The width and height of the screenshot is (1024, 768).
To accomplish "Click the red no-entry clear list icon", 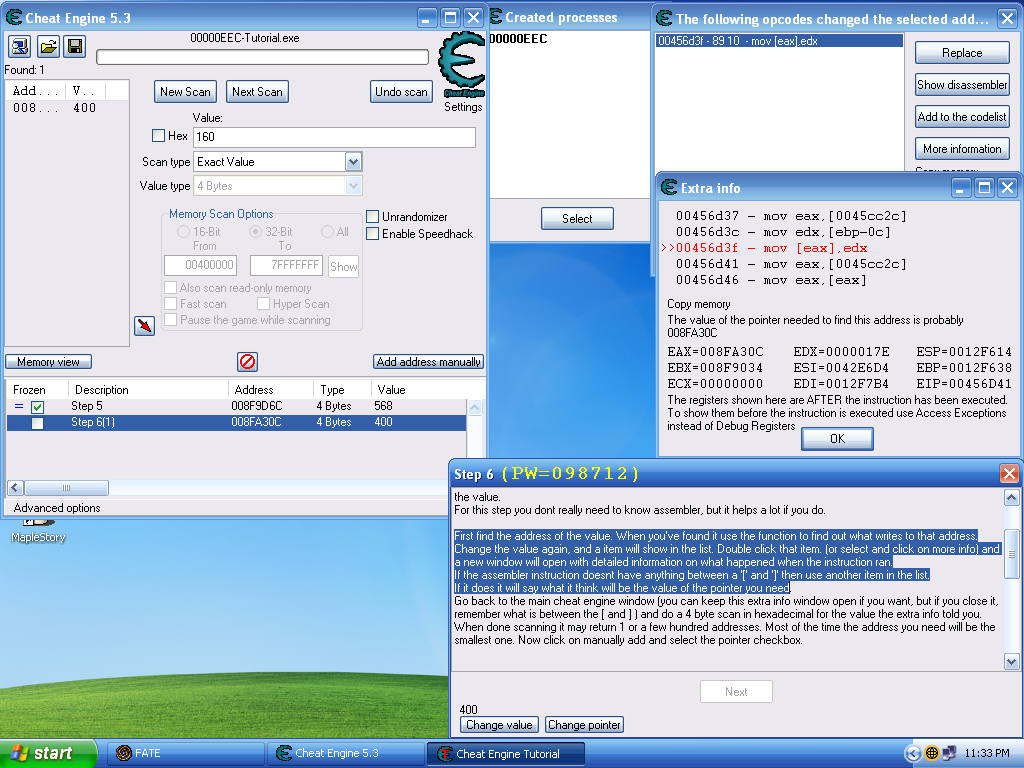I will [248, 361].
